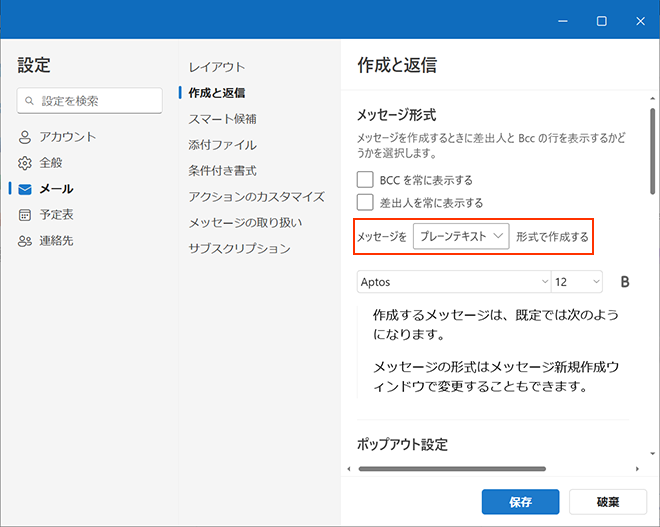
Task: Go to 添付ファイル settings
Action: (222, 145)
